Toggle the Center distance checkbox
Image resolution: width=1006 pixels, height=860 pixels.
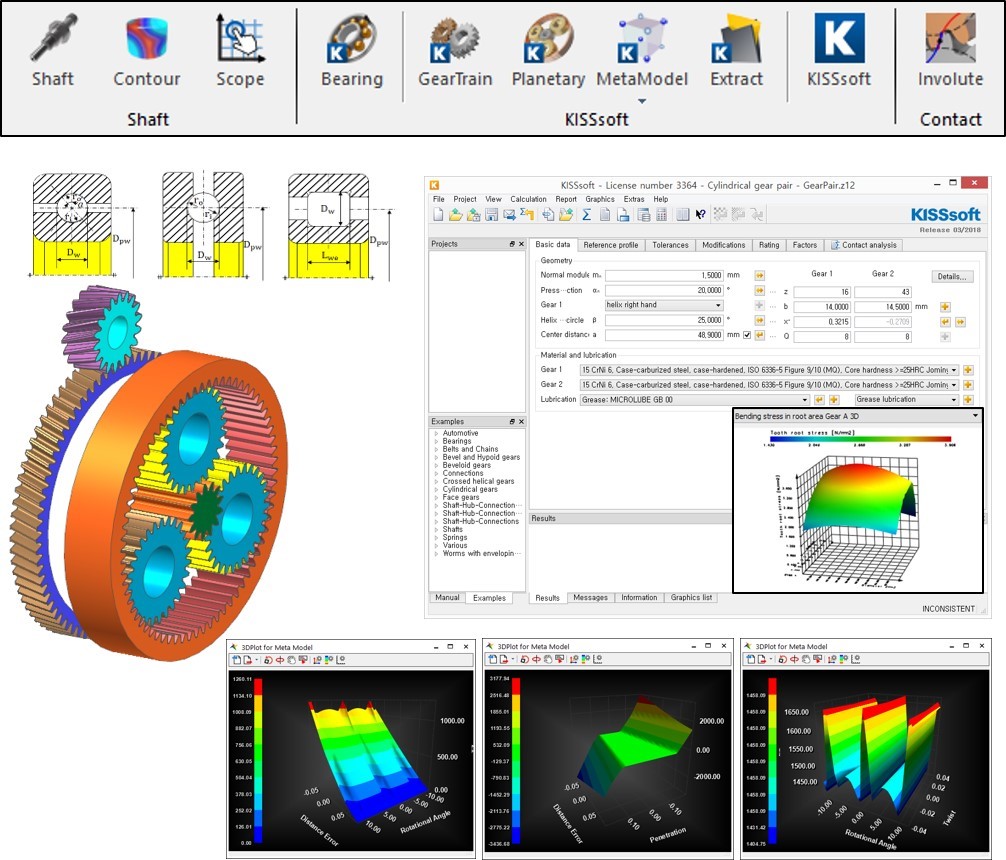(x=746, y=335)
